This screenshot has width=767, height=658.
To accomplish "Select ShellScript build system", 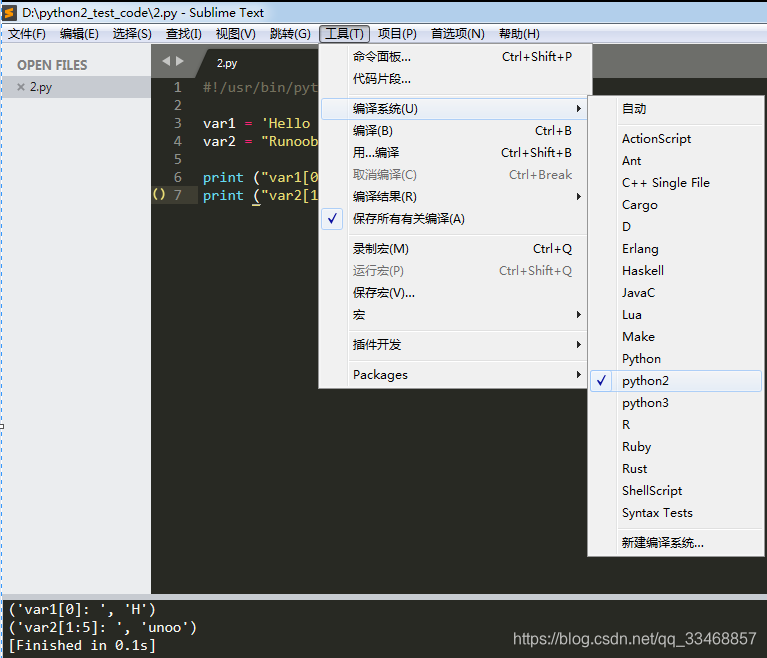I will click(676, 491).
